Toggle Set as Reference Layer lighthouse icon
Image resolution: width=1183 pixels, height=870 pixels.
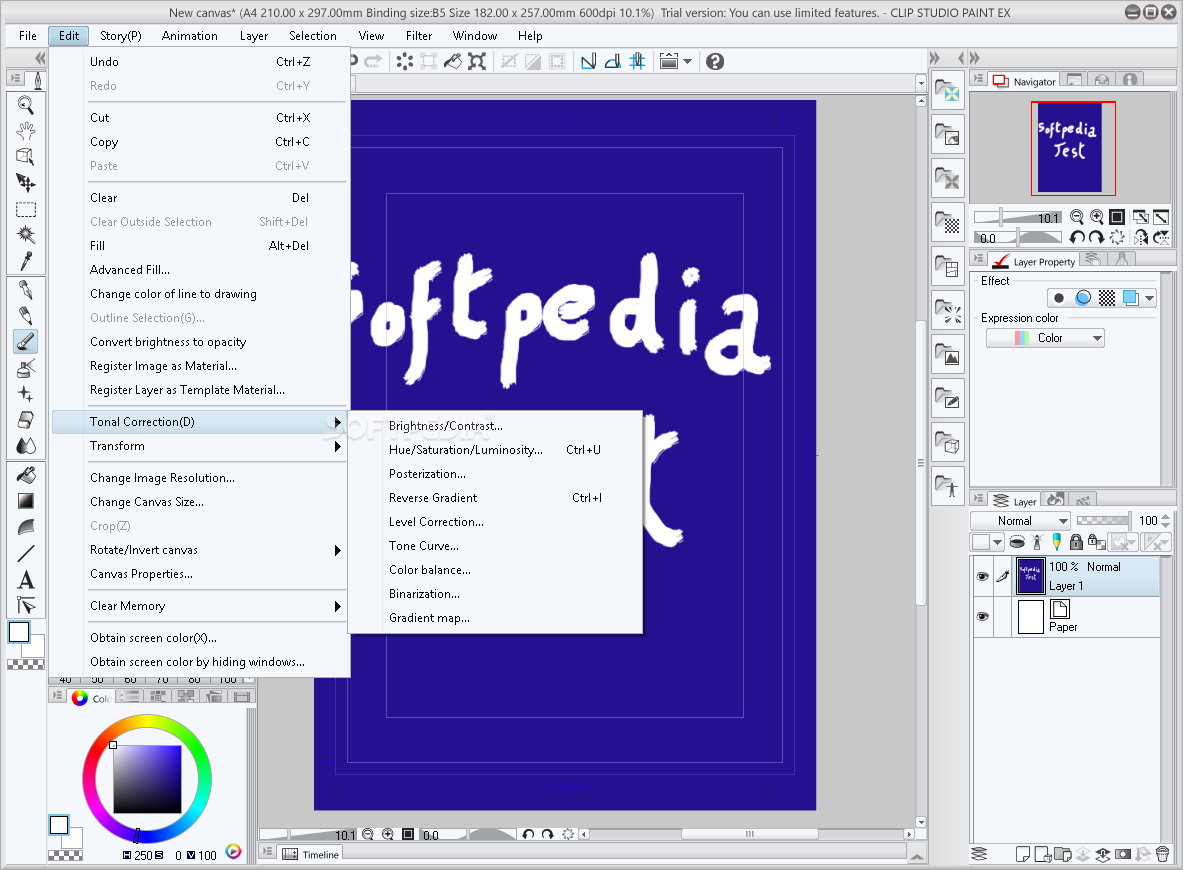pyautogui.click(x=1037, y=542)
